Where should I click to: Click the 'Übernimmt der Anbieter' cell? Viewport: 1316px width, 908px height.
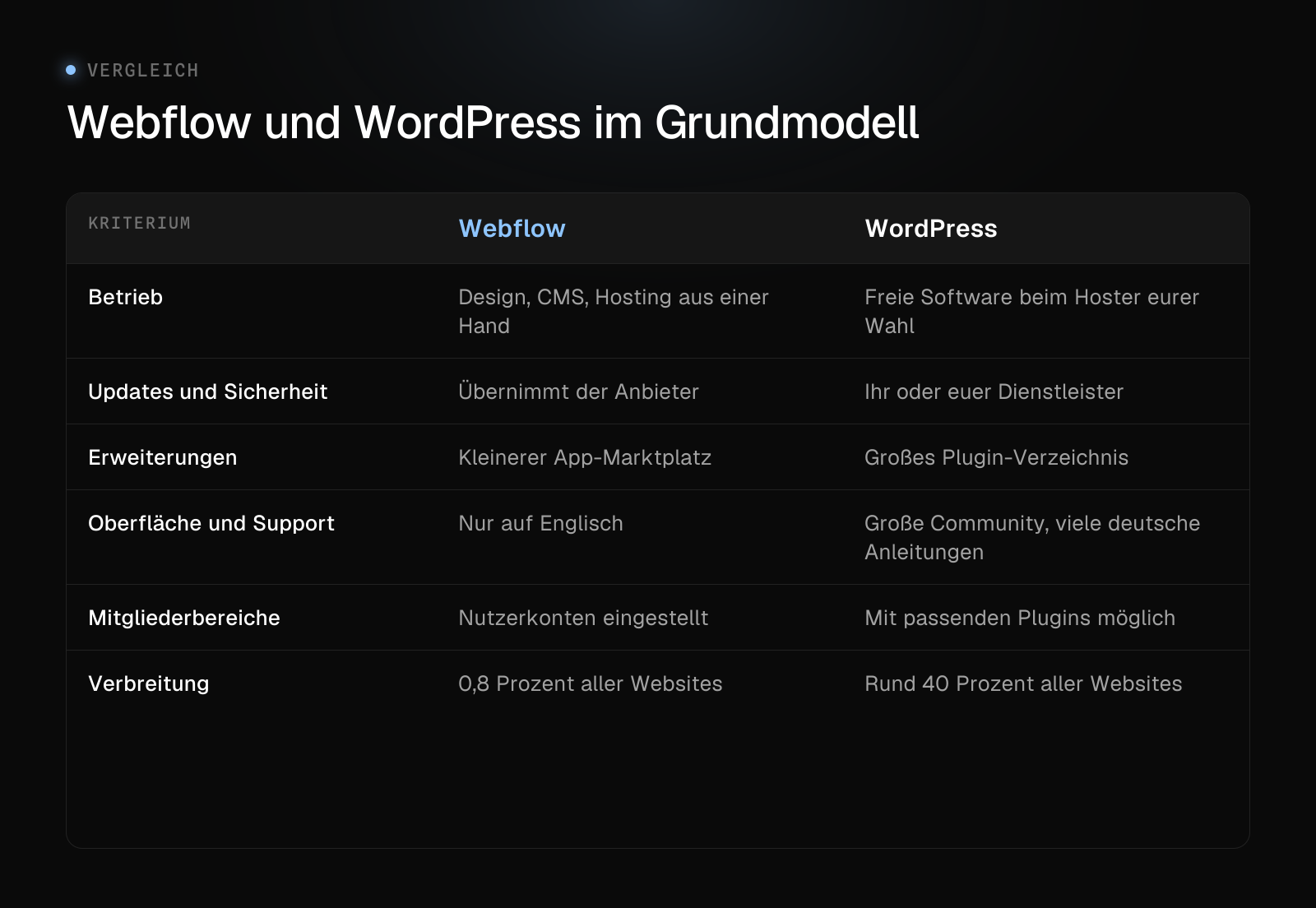click(578, 391)
